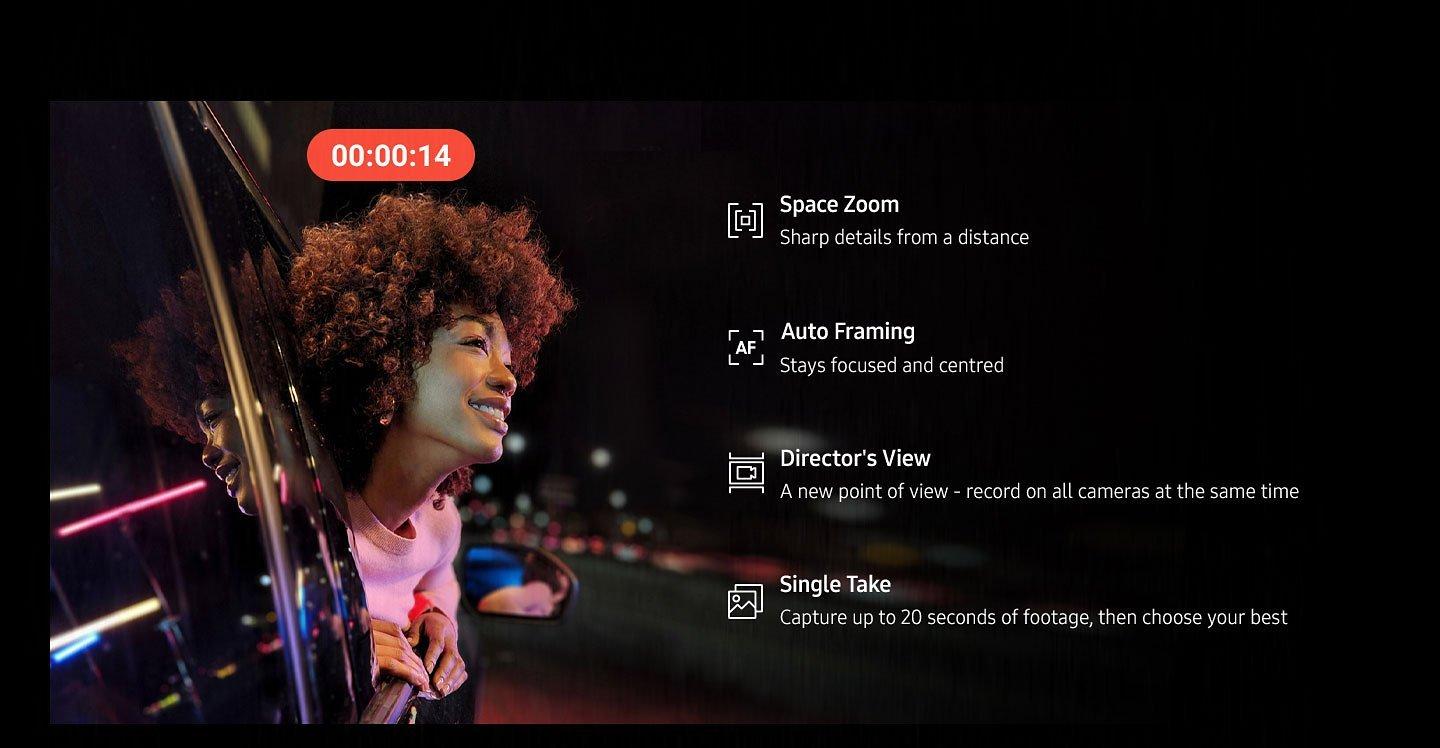Click the Director's View camera icon
1440x748 pixels.
click(745, 473)
